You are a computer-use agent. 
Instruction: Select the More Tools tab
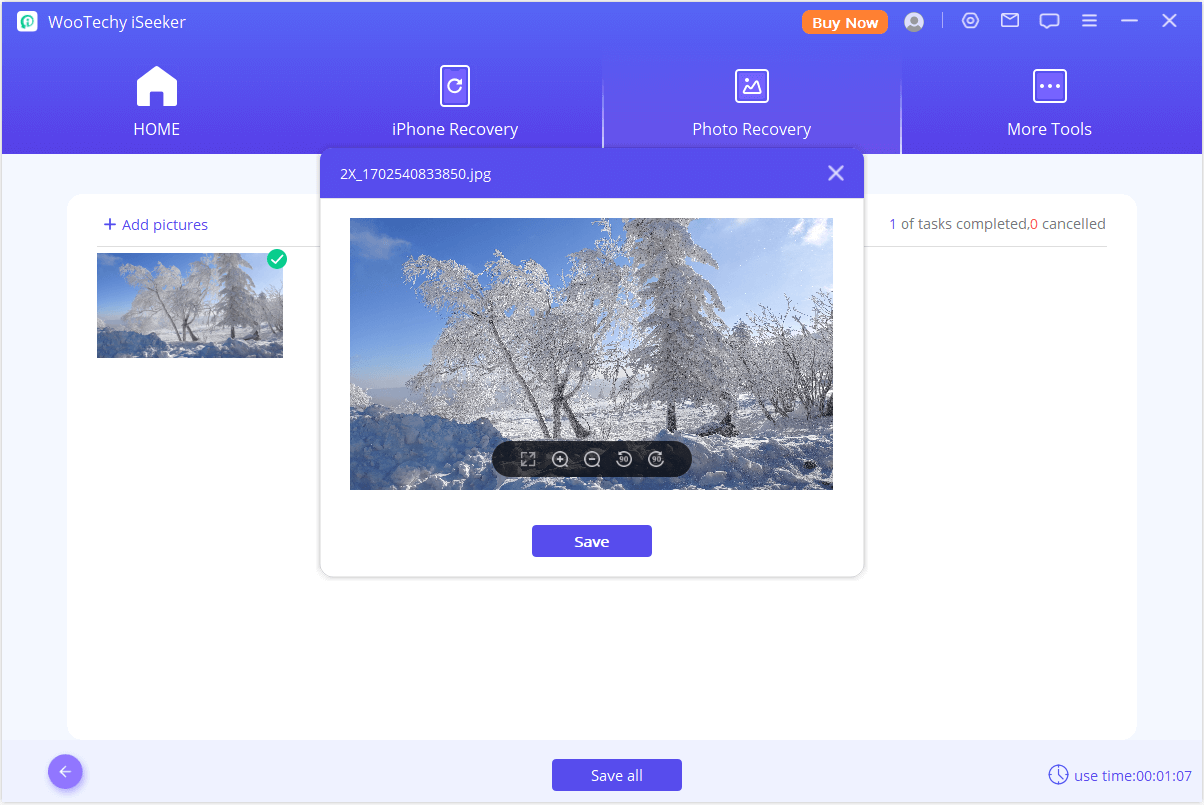pyautogui.click(x=1049, y=102)
